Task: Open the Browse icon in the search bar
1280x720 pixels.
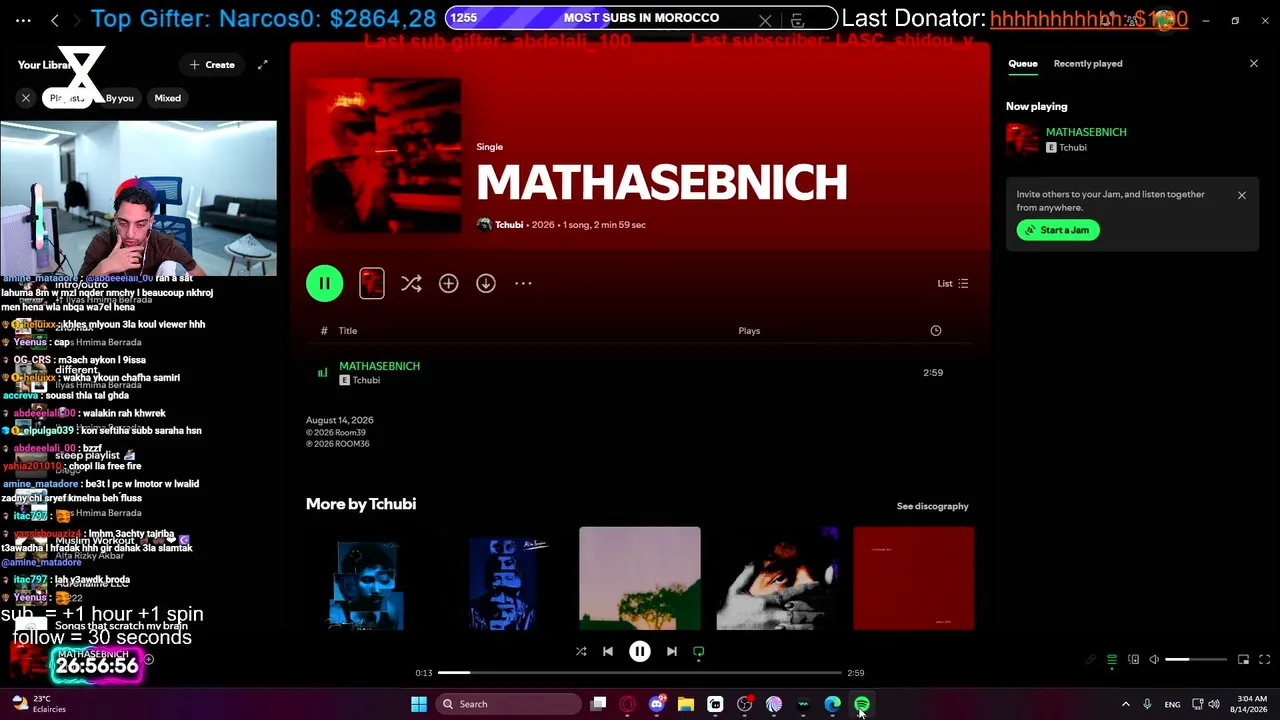Action: (797, 20)
